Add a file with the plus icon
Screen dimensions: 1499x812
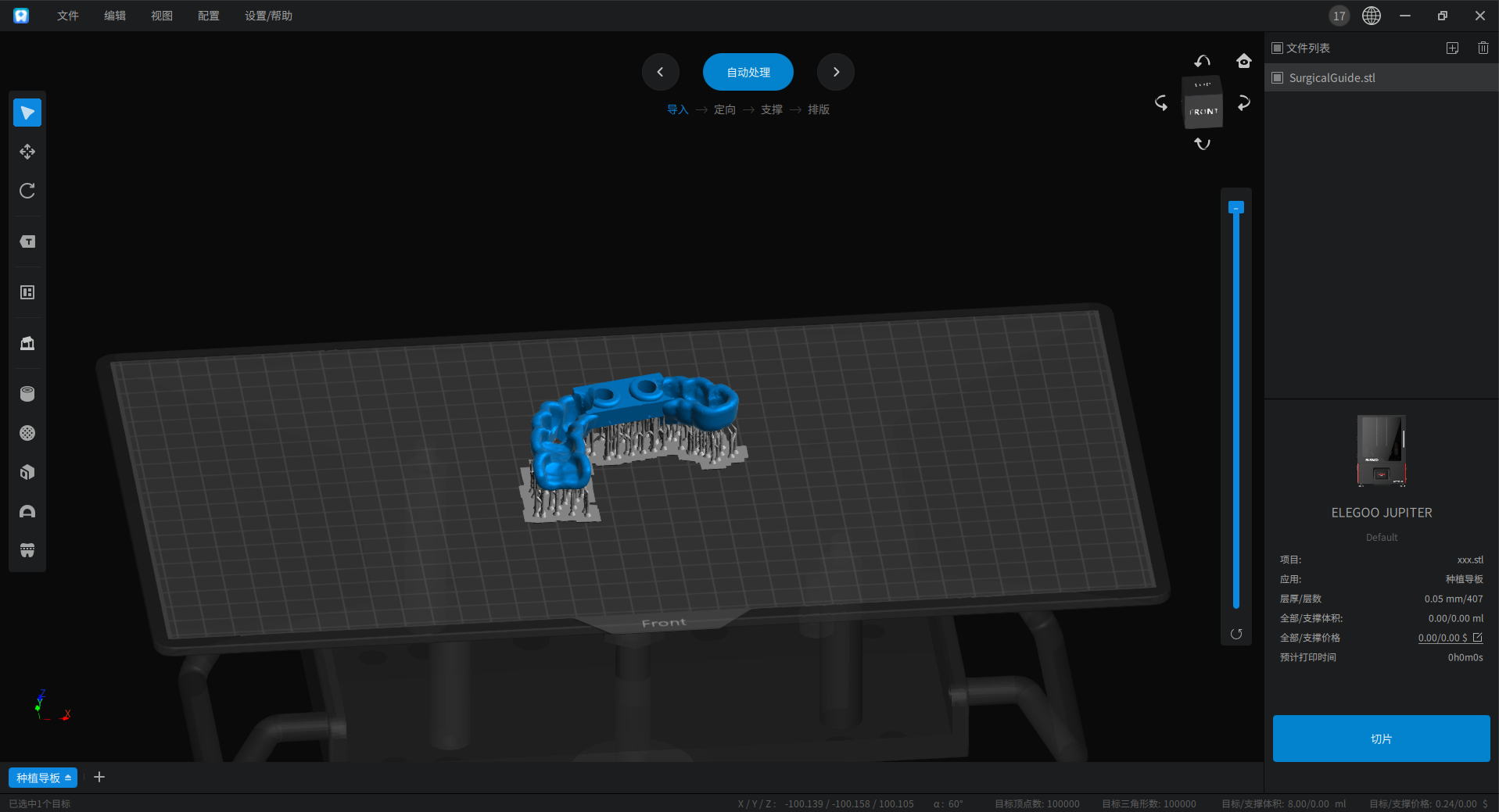[x=1452, y=48]
